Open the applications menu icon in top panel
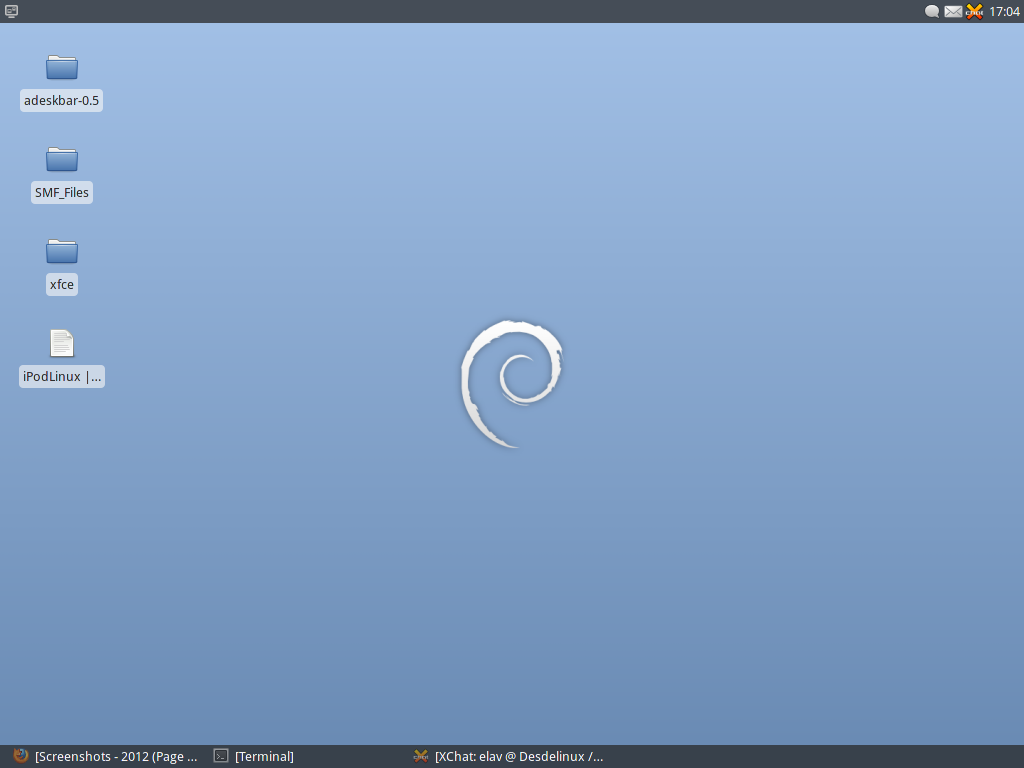 click(11, 11)
